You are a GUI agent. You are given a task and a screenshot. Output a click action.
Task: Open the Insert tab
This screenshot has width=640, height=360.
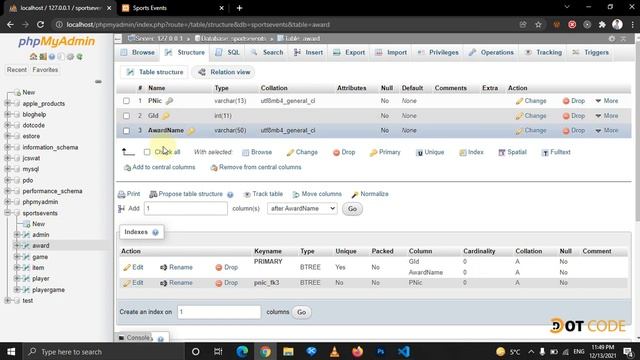pyautogui.click(x=308, y=53)
